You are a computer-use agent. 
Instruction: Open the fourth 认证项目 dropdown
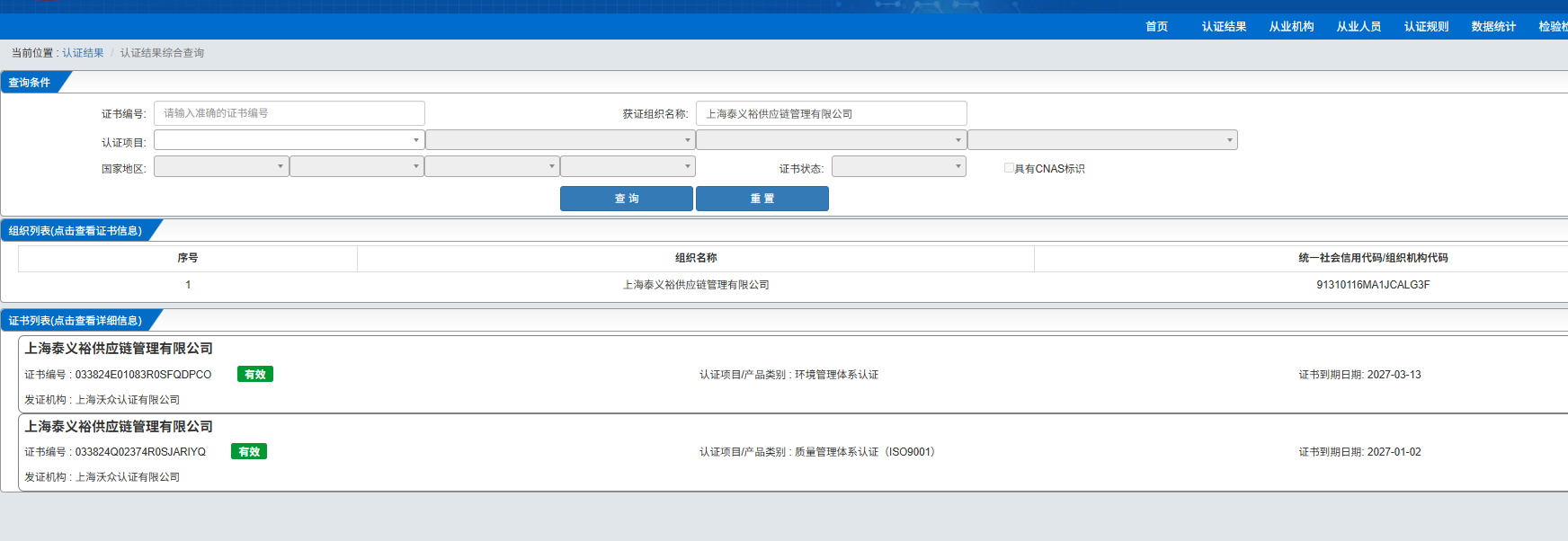coord(1102,140)
